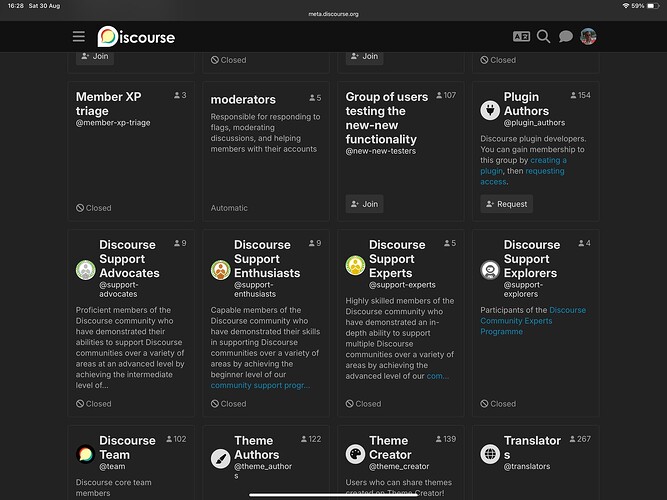Click the Support Advocates group avatar

[x=86, y=269]
